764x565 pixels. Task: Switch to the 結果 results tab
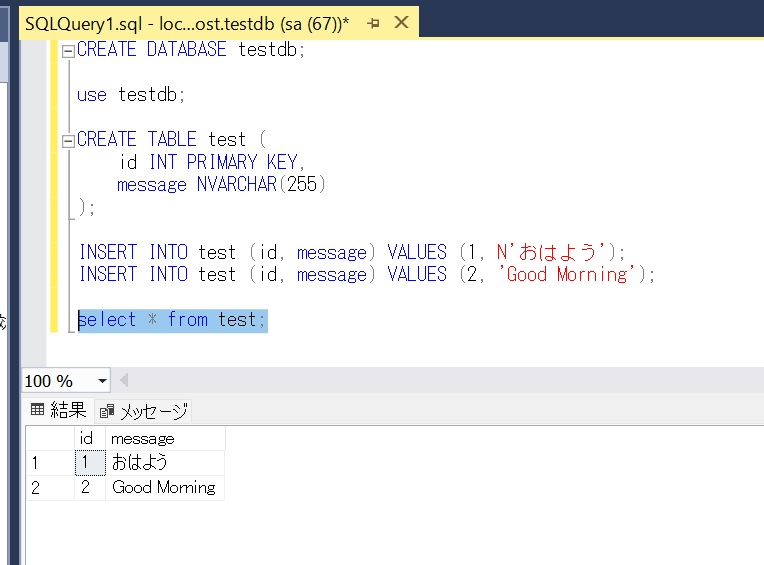click(58, 410)
